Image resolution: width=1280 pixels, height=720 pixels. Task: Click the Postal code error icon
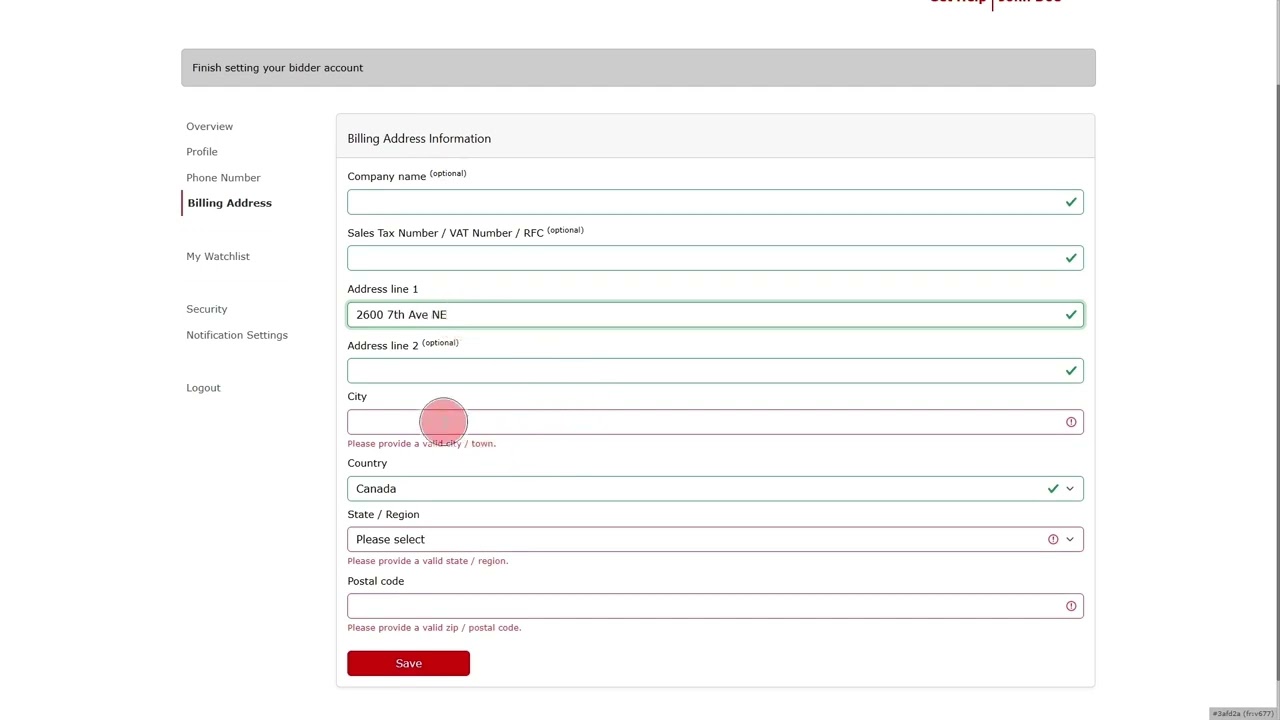(1071, 606)
